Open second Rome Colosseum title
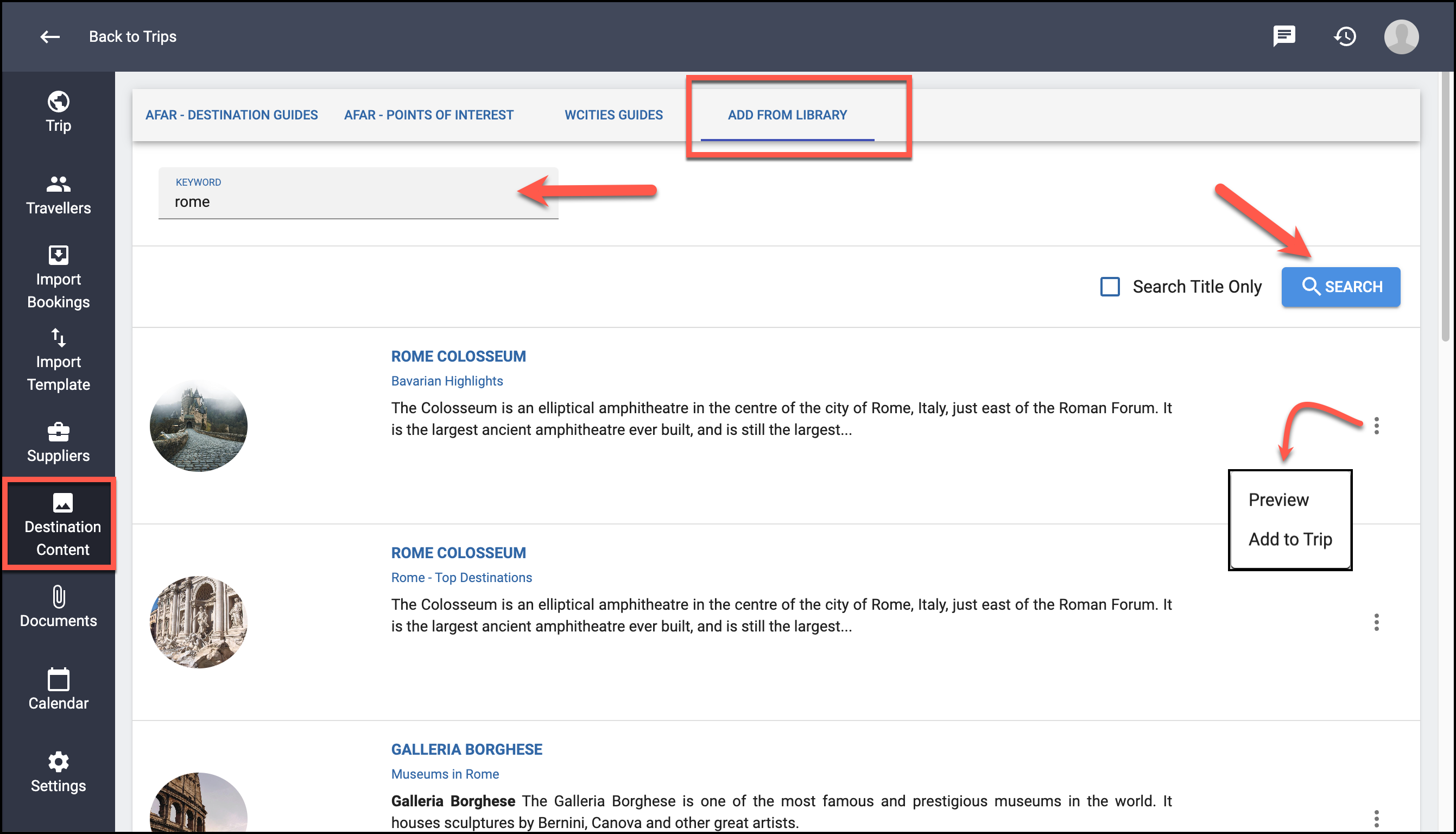Image resolution: width=1456 pixels, height=834 pixels. point(458,553)
